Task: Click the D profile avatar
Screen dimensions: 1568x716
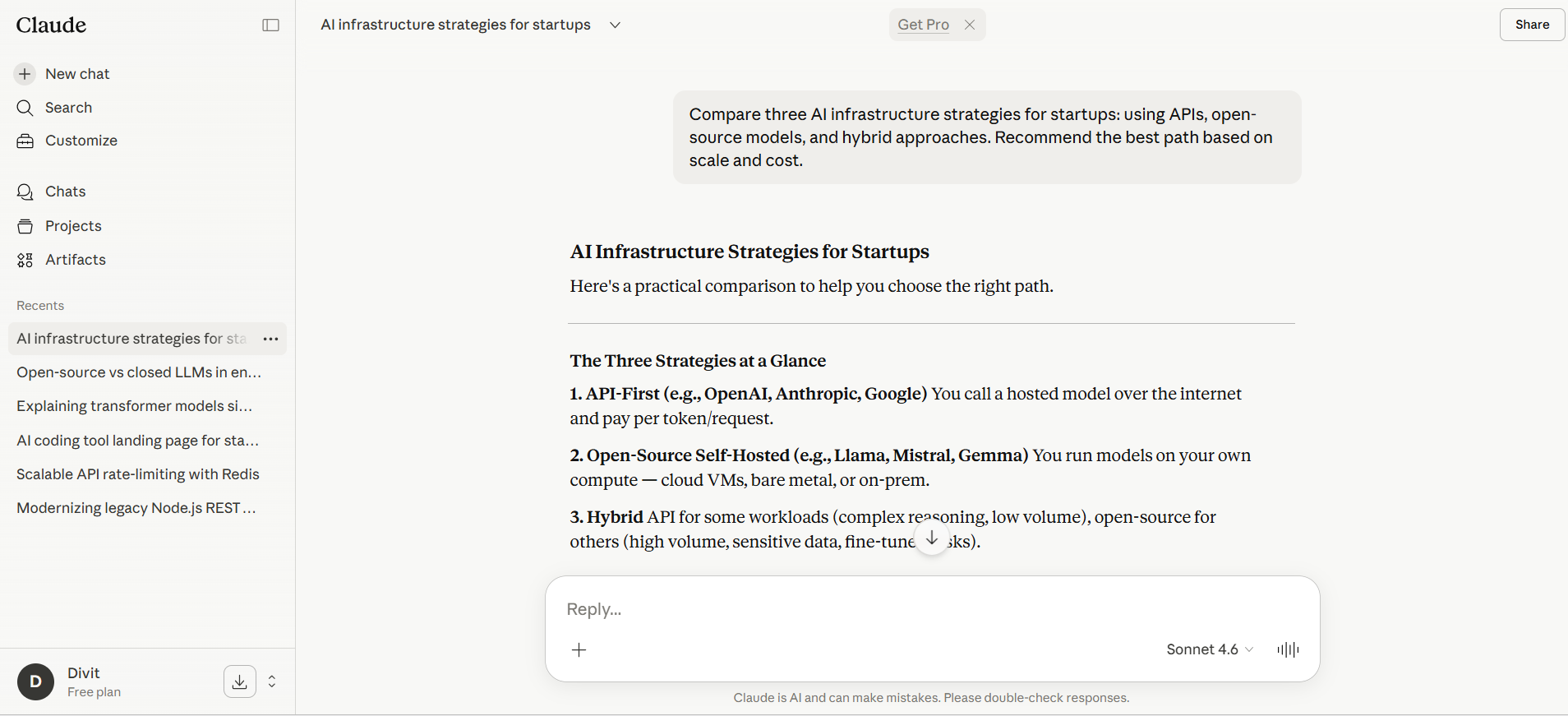Action: coord(36,681)
